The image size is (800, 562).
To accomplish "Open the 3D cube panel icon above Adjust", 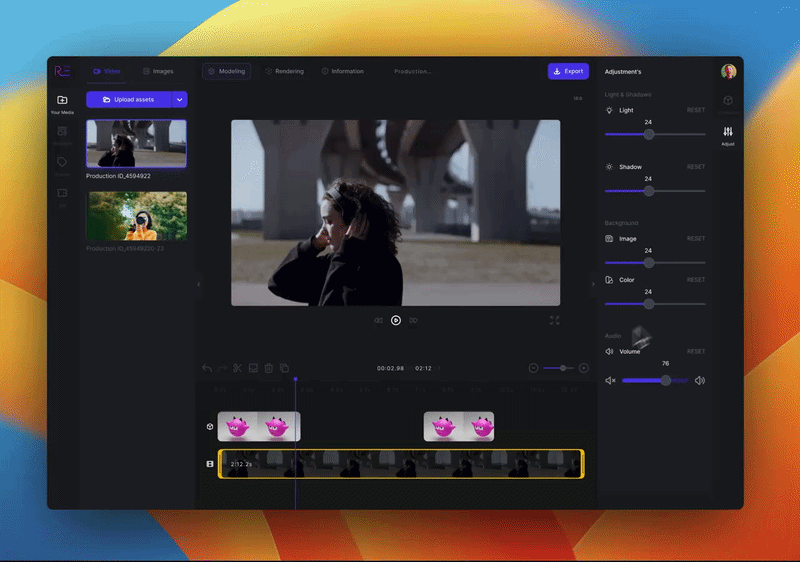I will coord(728,100).
